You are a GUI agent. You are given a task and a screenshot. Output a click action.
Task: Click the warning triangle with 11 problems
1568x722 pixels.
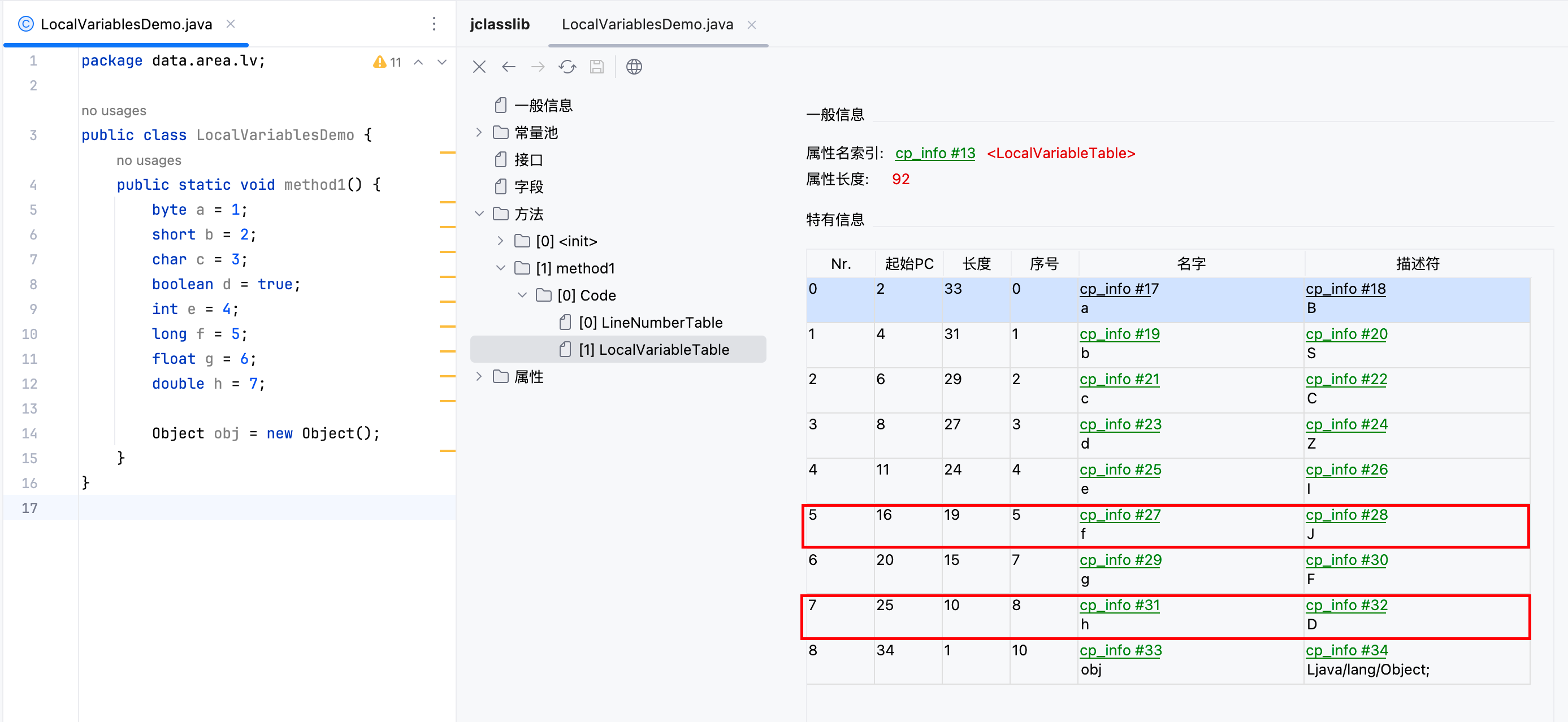point(387,62)
